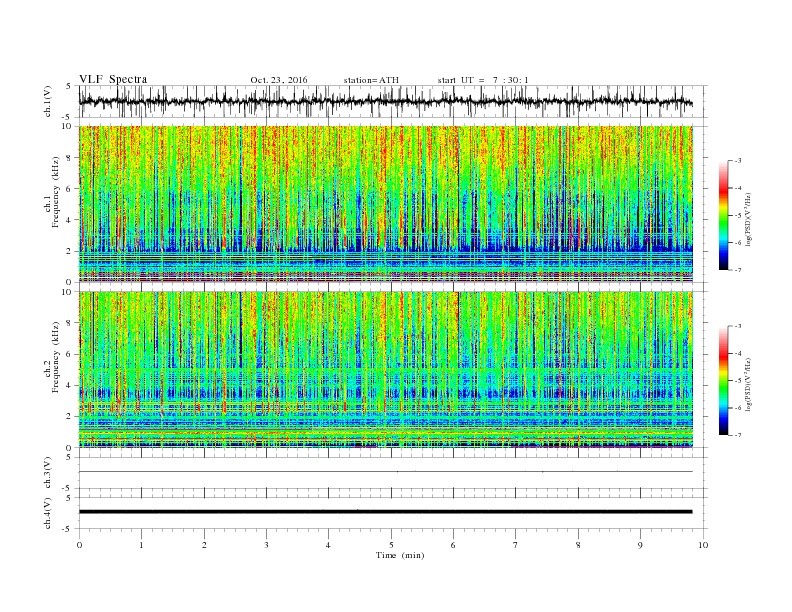This screenshot has height=612, width=792.
Task: Click the "Time (min)" x-axis label
Action: 400,555
